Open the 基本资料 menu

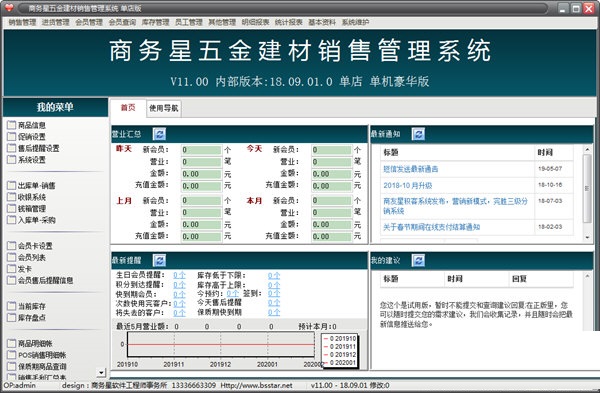pos(322,22)
